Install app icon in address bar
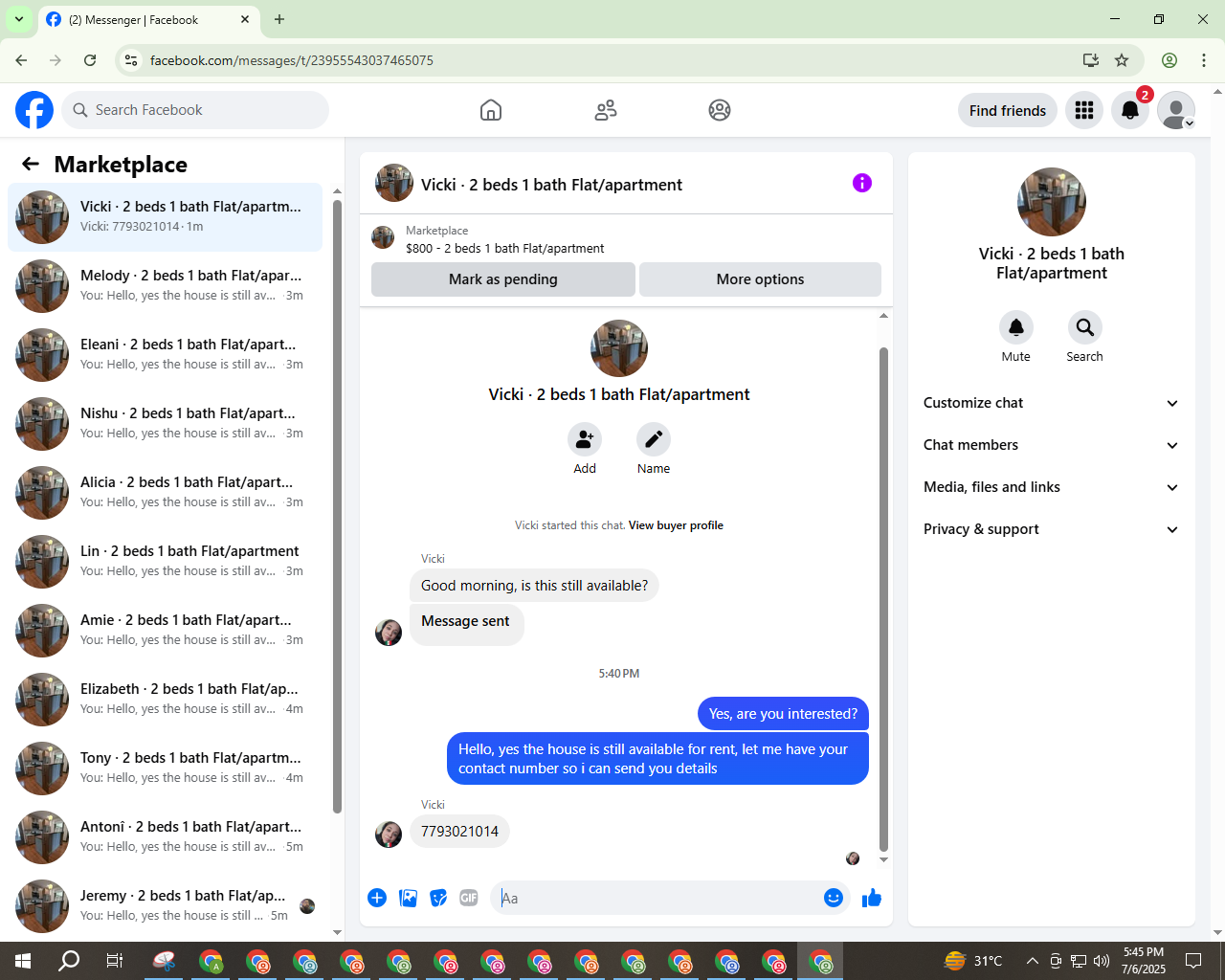Screen dimensions: 1225x980 click(1091, 60)
